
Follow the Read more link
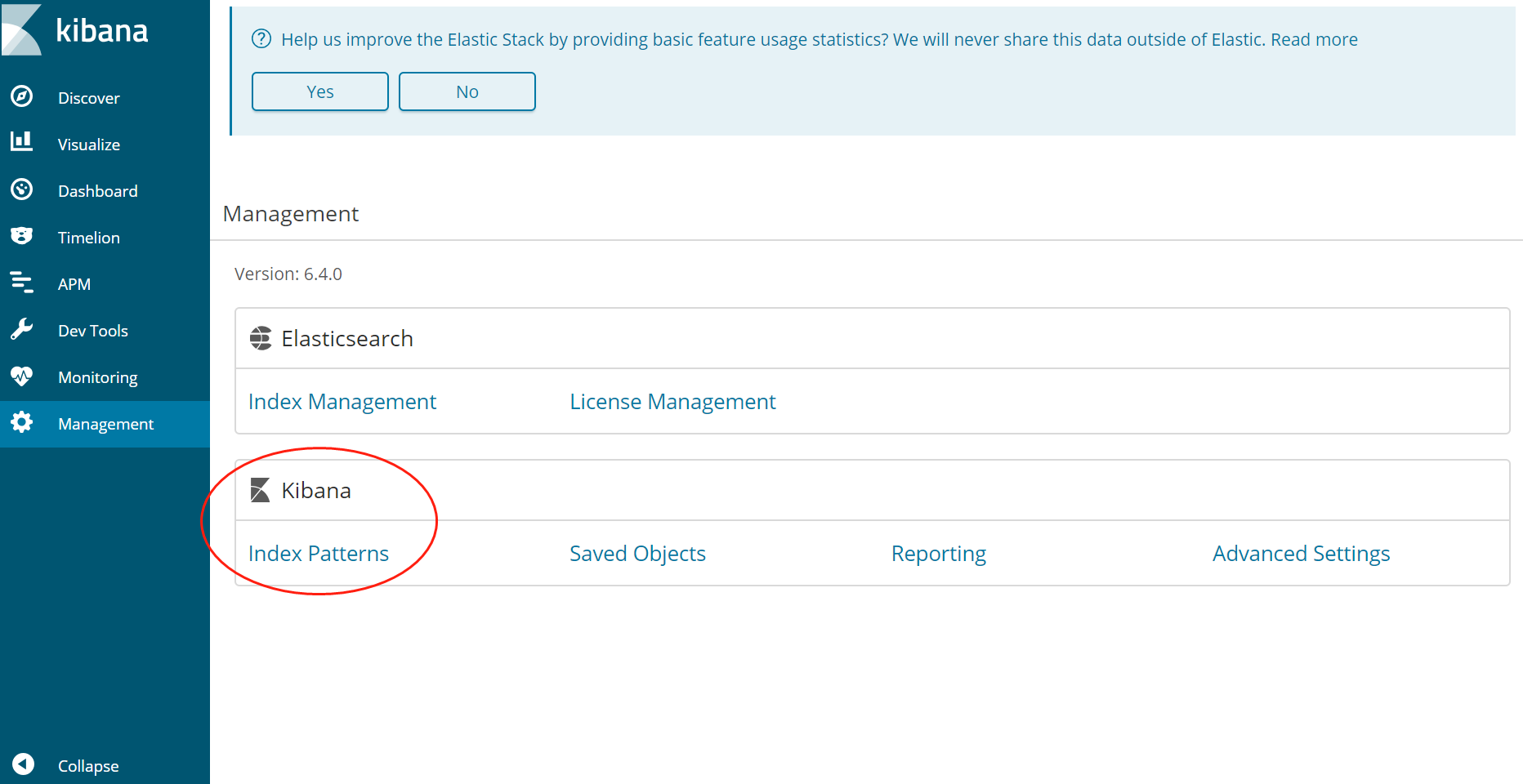click(1314, 39)
